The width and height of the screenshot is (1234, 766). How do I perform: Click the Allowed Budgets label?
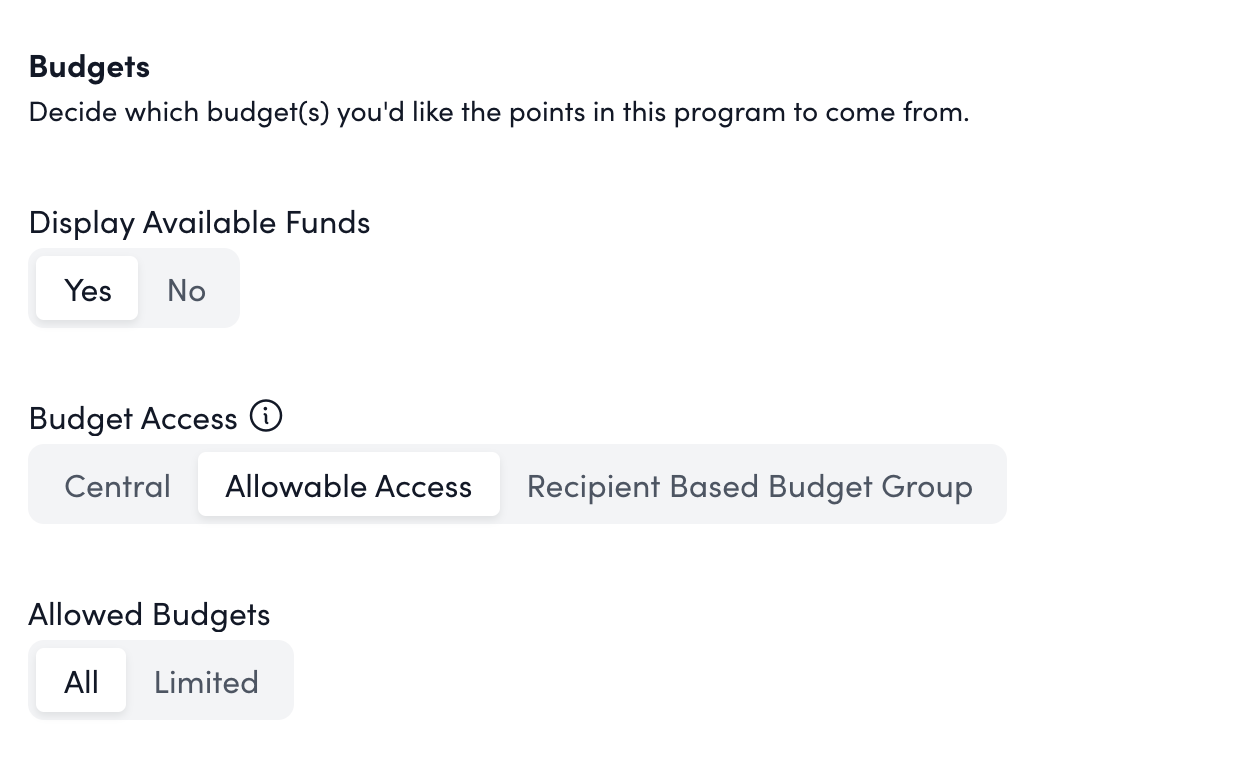pos(149,614)
